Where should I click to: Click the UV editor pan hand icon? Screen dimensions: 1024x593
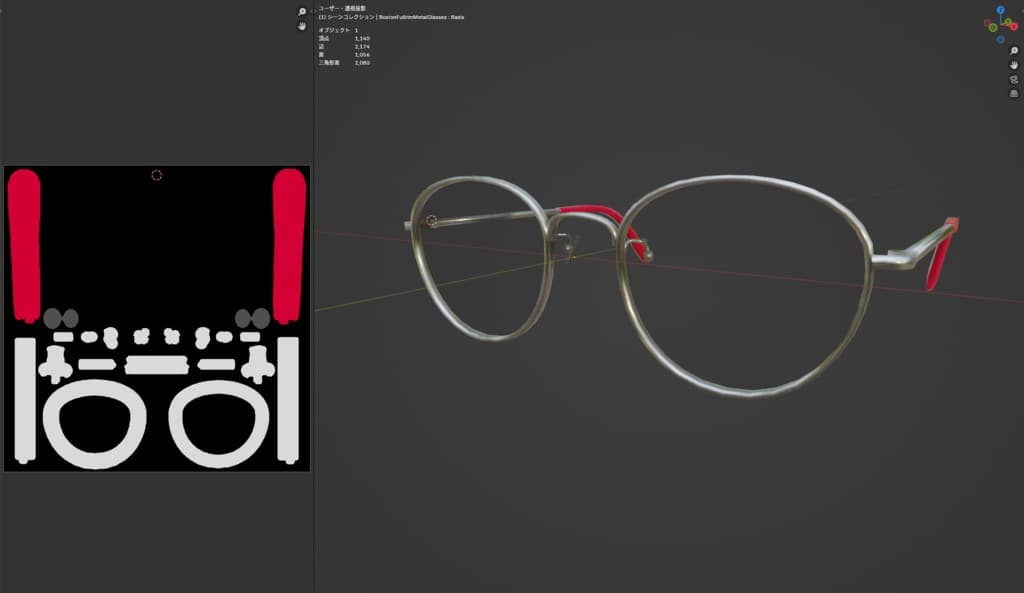point(302,26)
